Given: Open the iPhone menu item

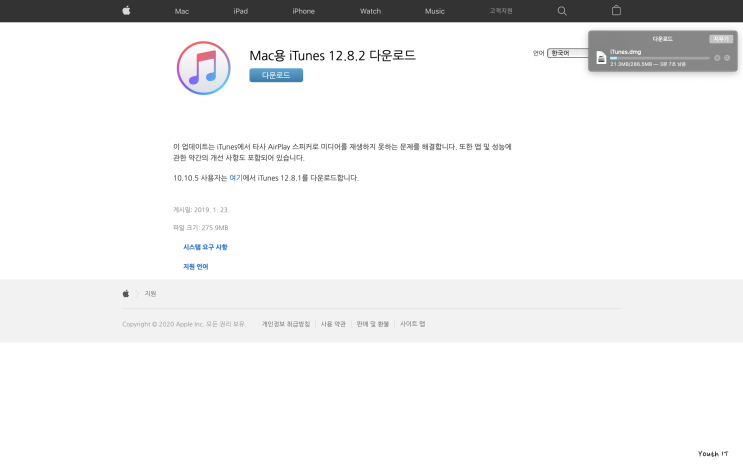Looking at the screenshot, I should 304,11.
